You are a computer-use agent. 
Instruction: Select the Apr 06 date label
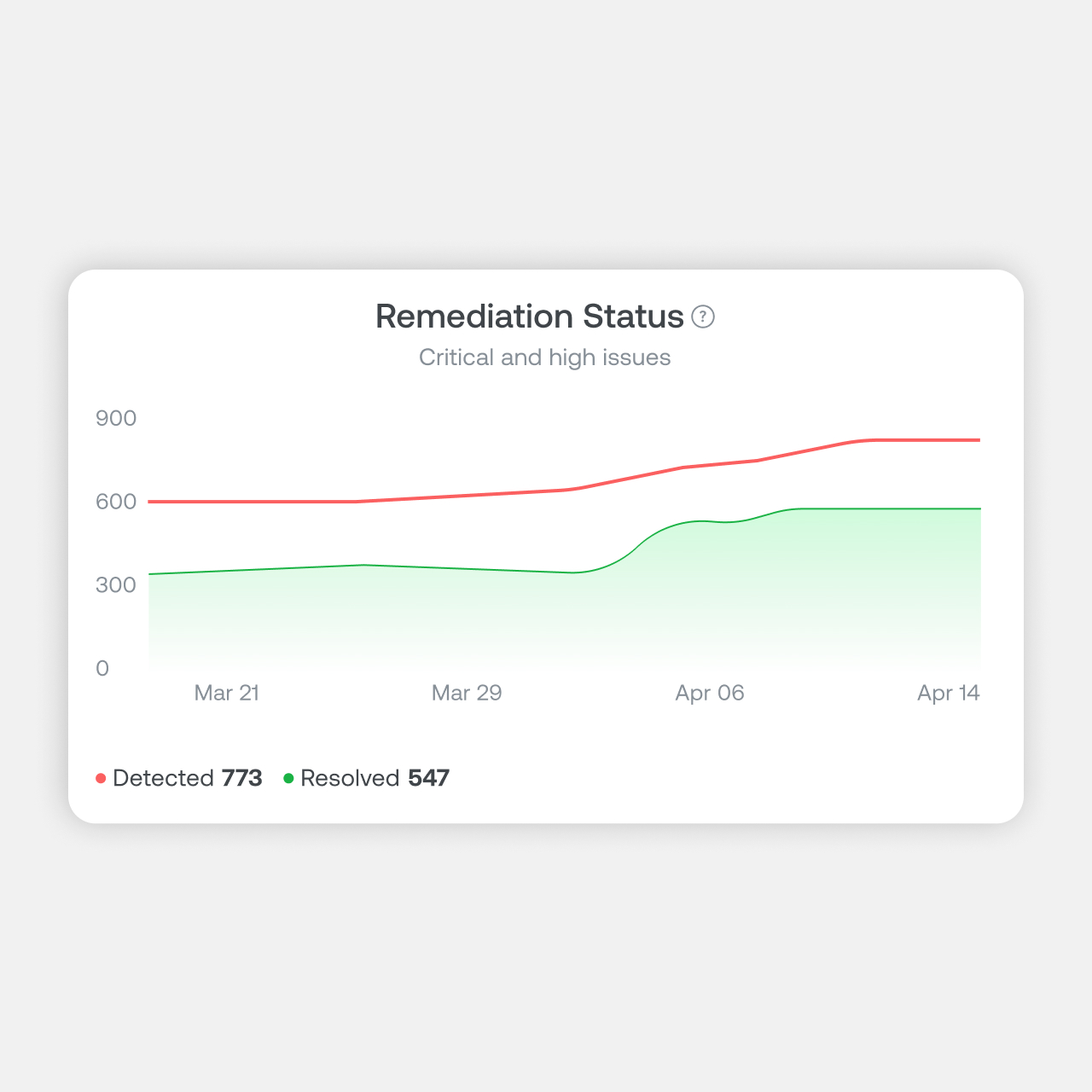click(709, 693)
